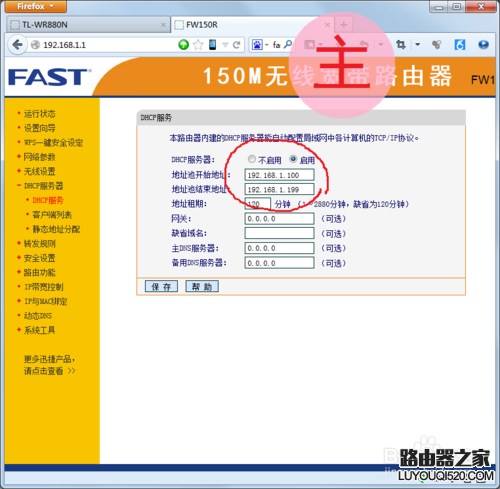Open 运行状态 in the sidebar
The image size is (500, 489).
[x=40, y=114]
